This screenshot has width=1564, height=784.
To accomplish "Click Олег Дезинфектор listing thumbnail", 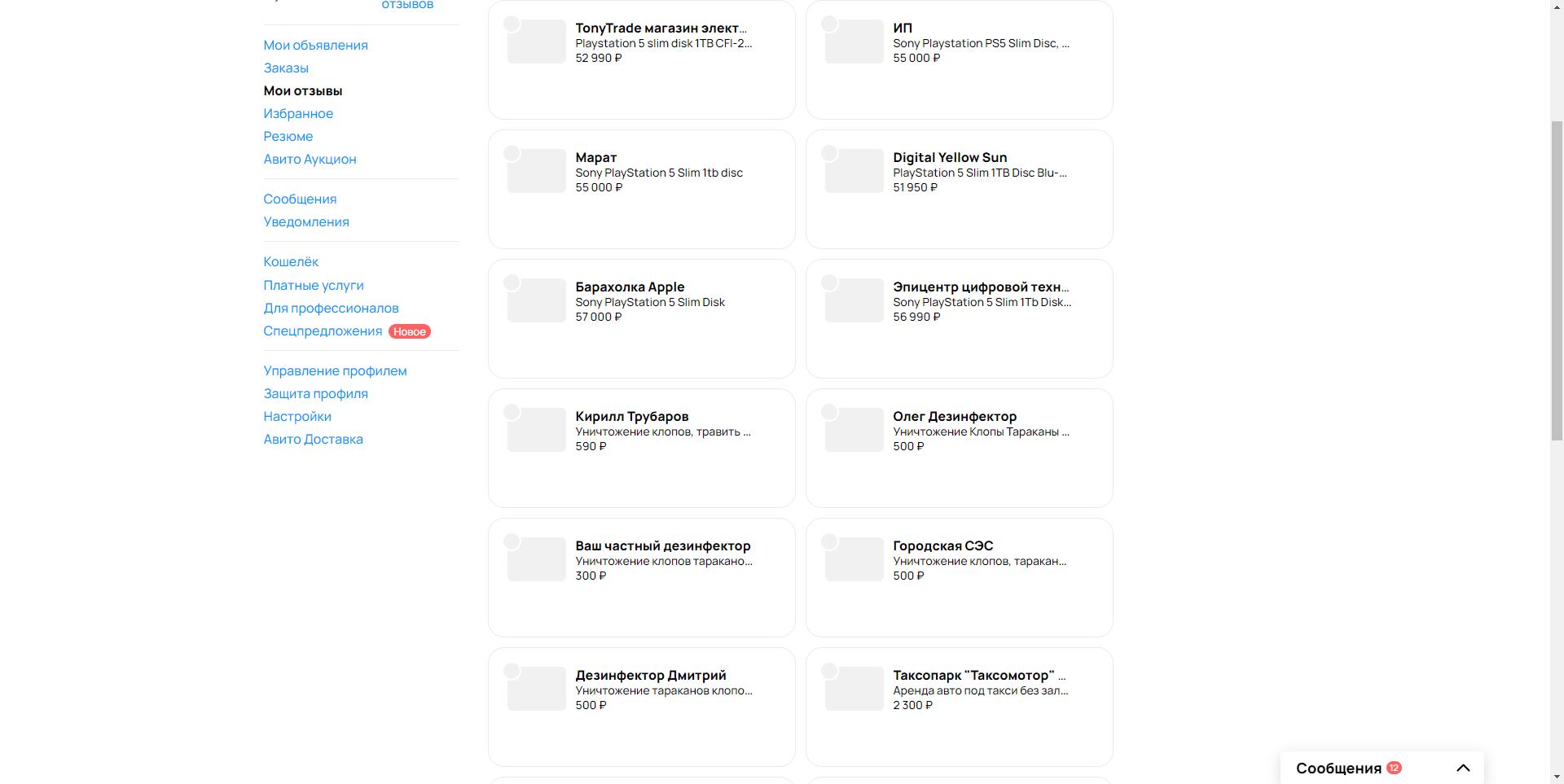I will click(x=854, y=430).
